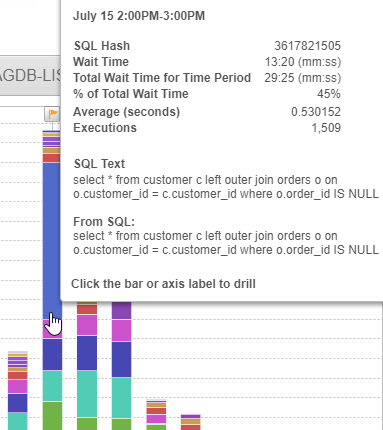Open the partially hidden AGDB-LIS tab button
Viewport: 383px width, 430px height.
pyautogui.click(x=30, y=76)
